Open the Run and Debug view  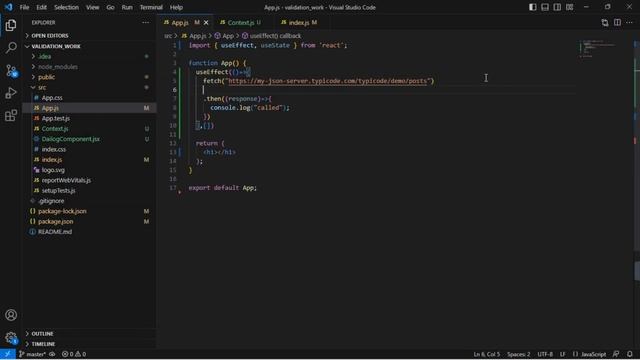point(11,93)
